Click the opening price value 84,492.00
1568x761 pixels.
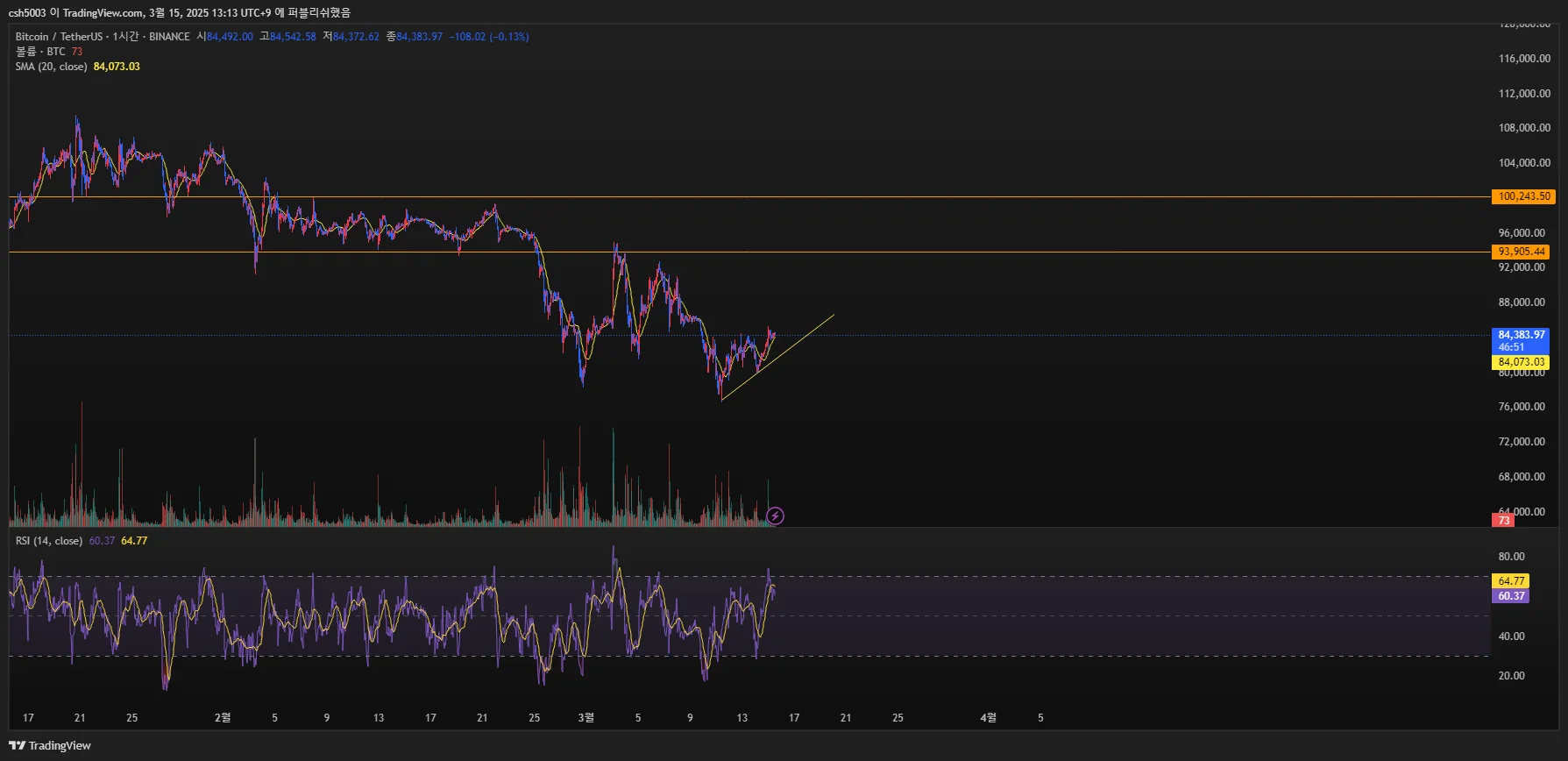pyautogui.click(x=230, y=37)
